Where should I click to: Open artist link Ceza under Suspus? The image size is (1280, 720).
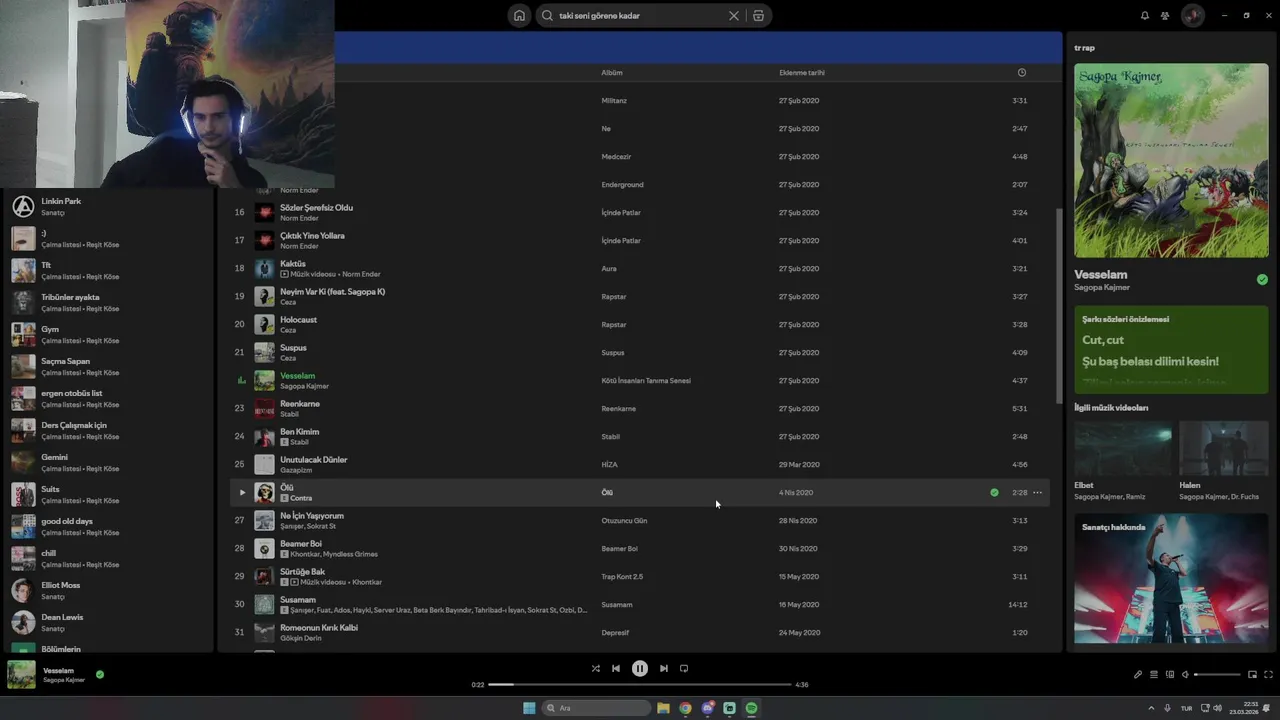coord(288,358)
